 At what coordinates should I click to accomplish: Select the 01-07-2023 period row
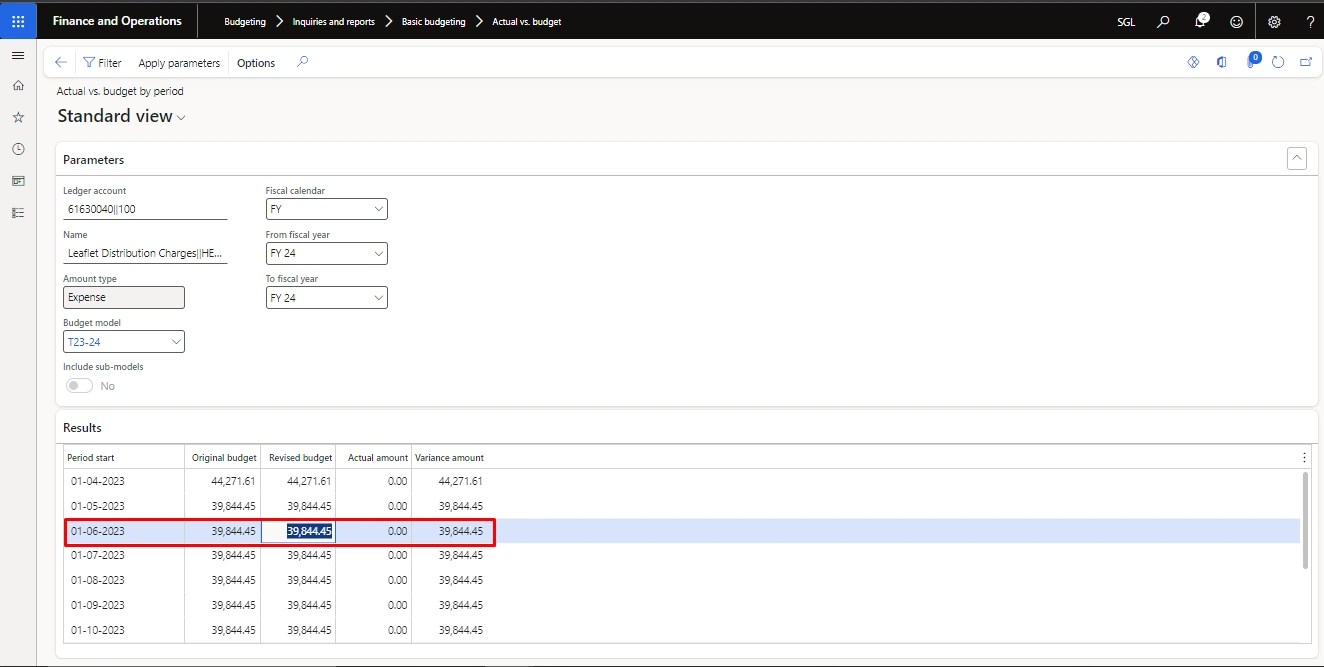[682, 555]
